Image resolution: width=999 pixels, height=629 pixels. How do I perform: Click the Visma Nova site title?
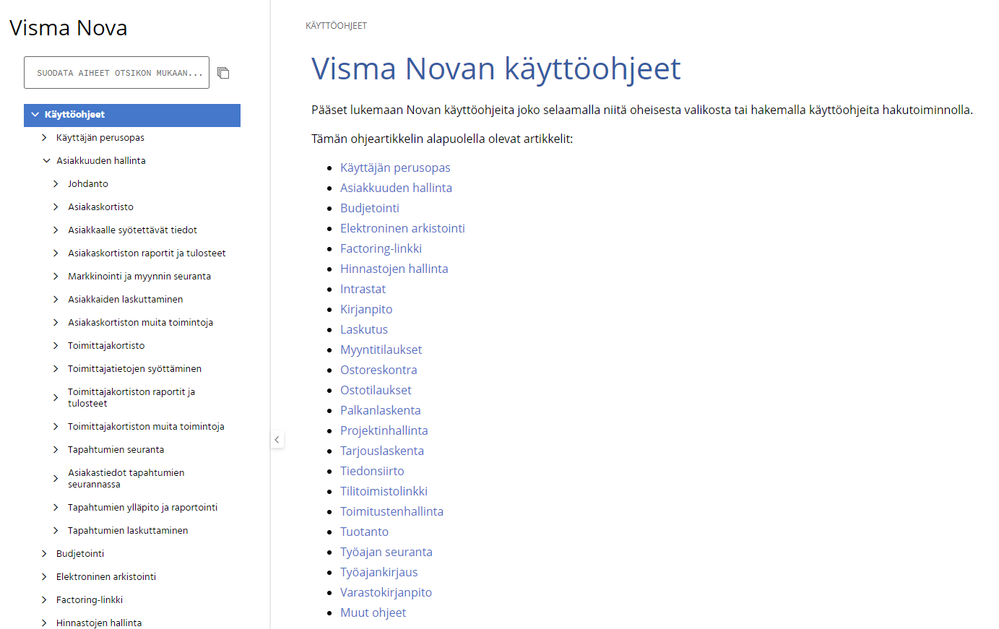(x=68, y=28)
